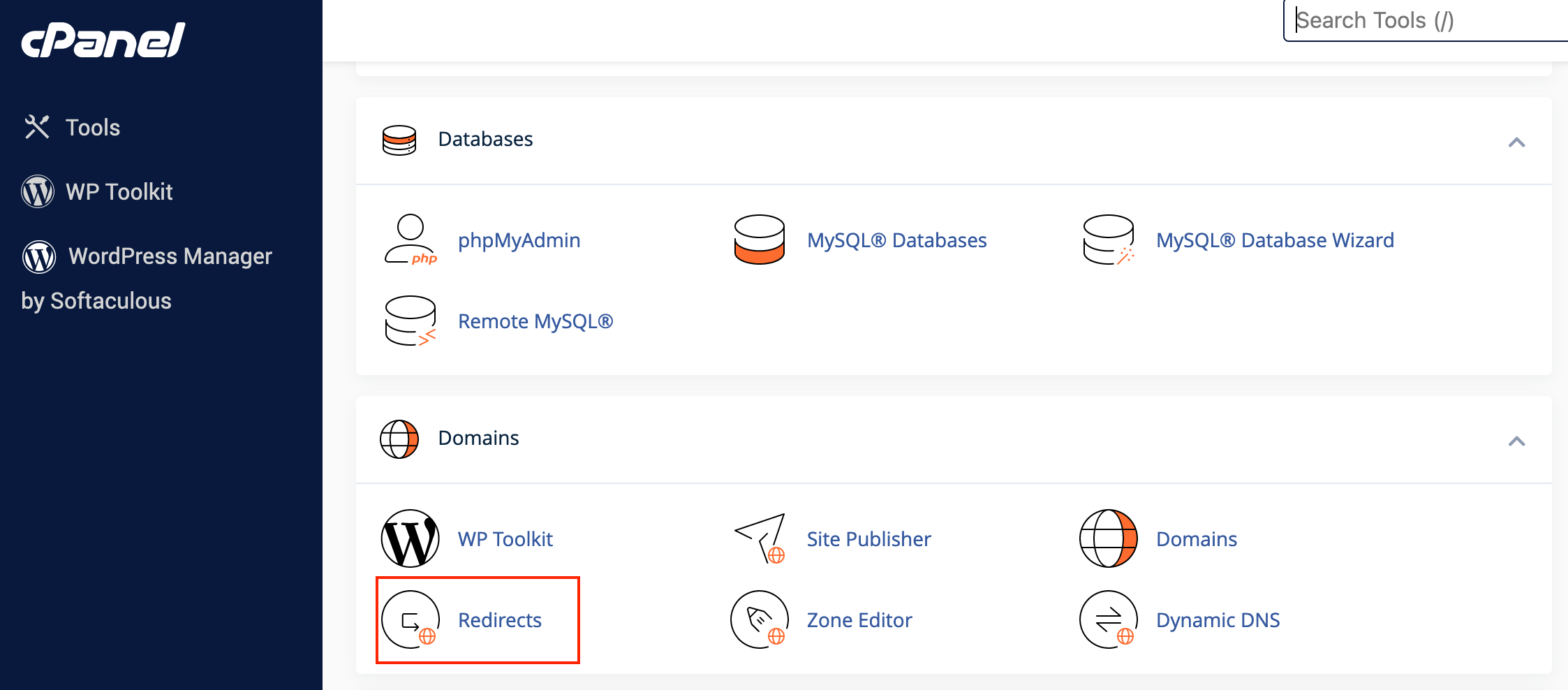Open the Dynamic DNS link
Screen dimensions: 1568x690
click(1218, 620)
